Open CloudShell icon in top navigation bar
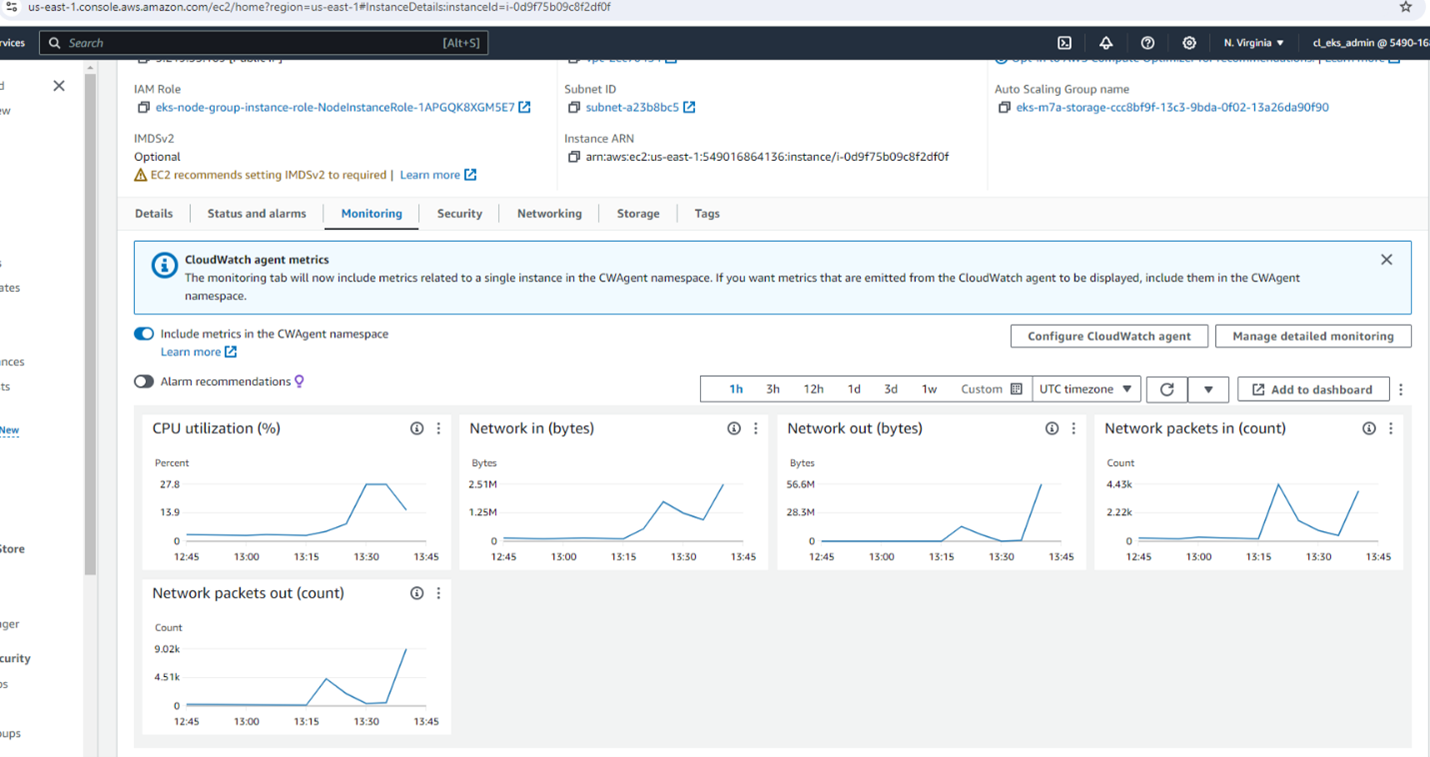Screen dimensions: 1430x757 [x=1065, y=43]
